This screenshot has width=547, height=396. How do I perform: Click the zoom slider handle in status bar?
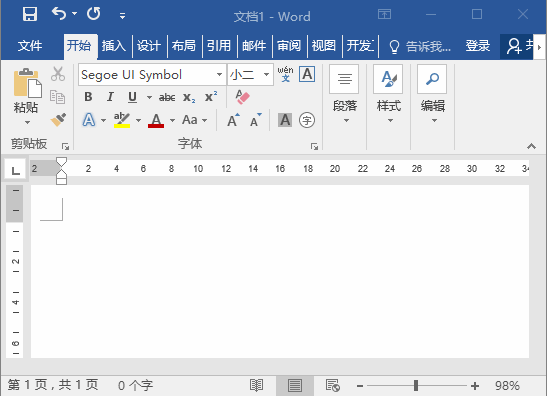tap(415, 386)
